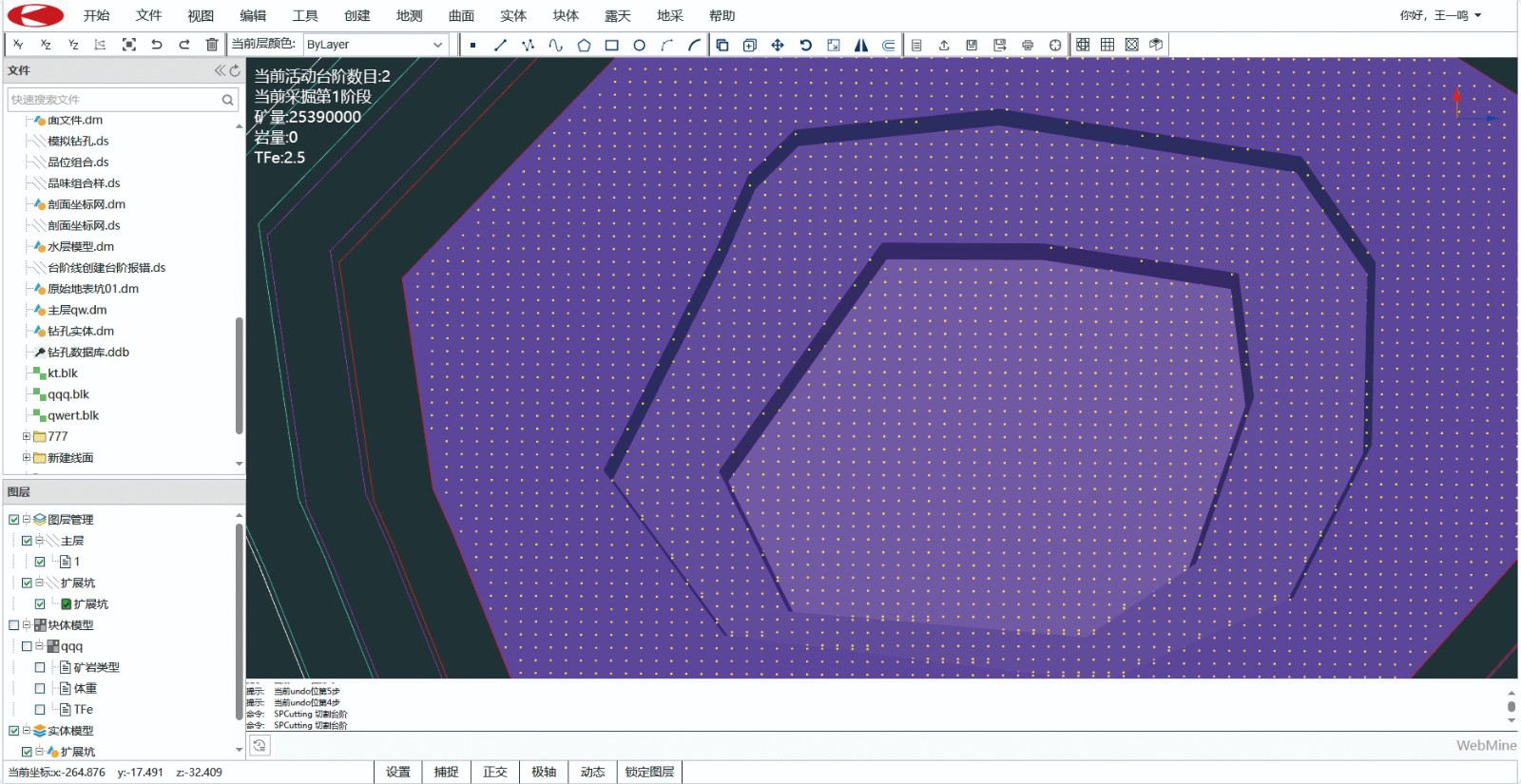Undo the last action

tap(157, 45)
